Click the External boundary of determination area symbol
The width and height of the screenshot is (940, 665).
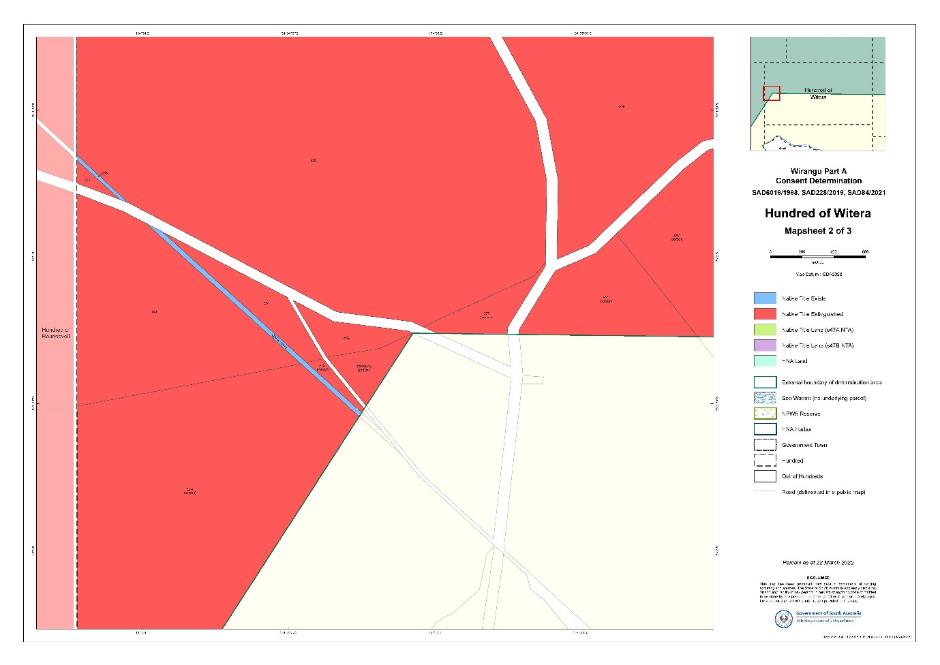pos(765,382)
